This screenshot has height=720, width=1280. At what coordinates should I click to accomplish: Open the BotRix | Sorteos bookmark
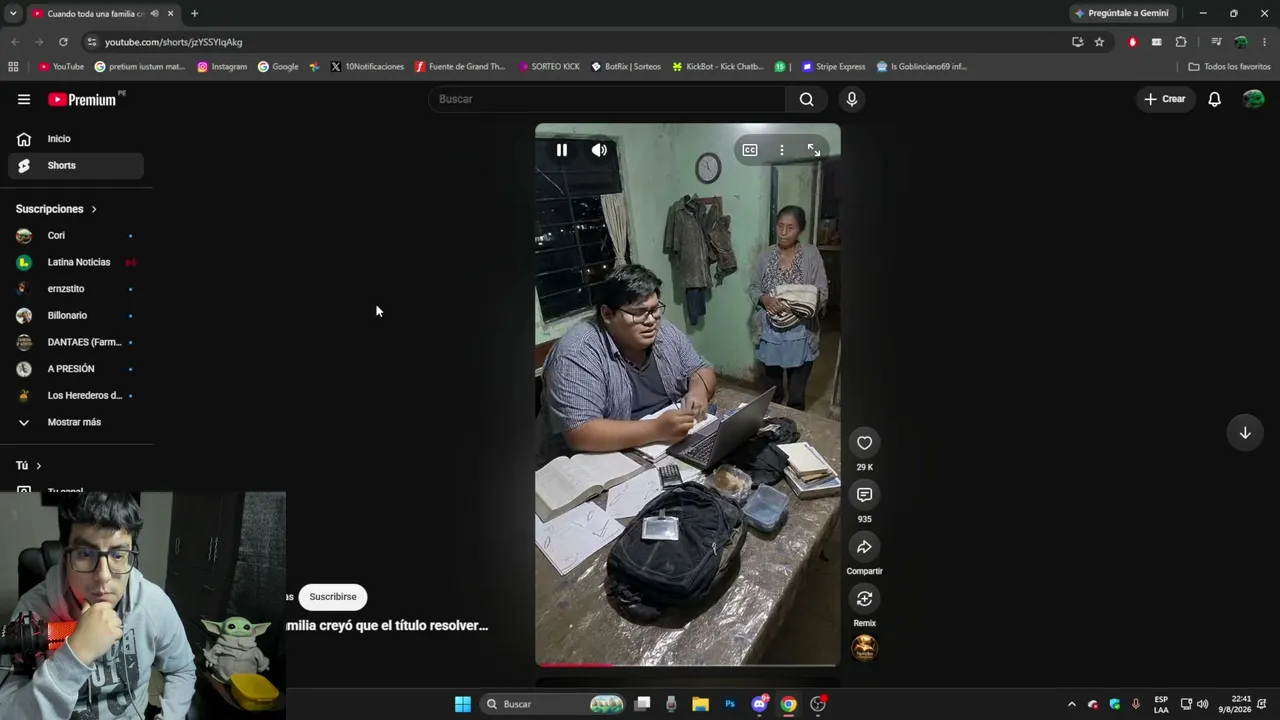click(626, 67)
